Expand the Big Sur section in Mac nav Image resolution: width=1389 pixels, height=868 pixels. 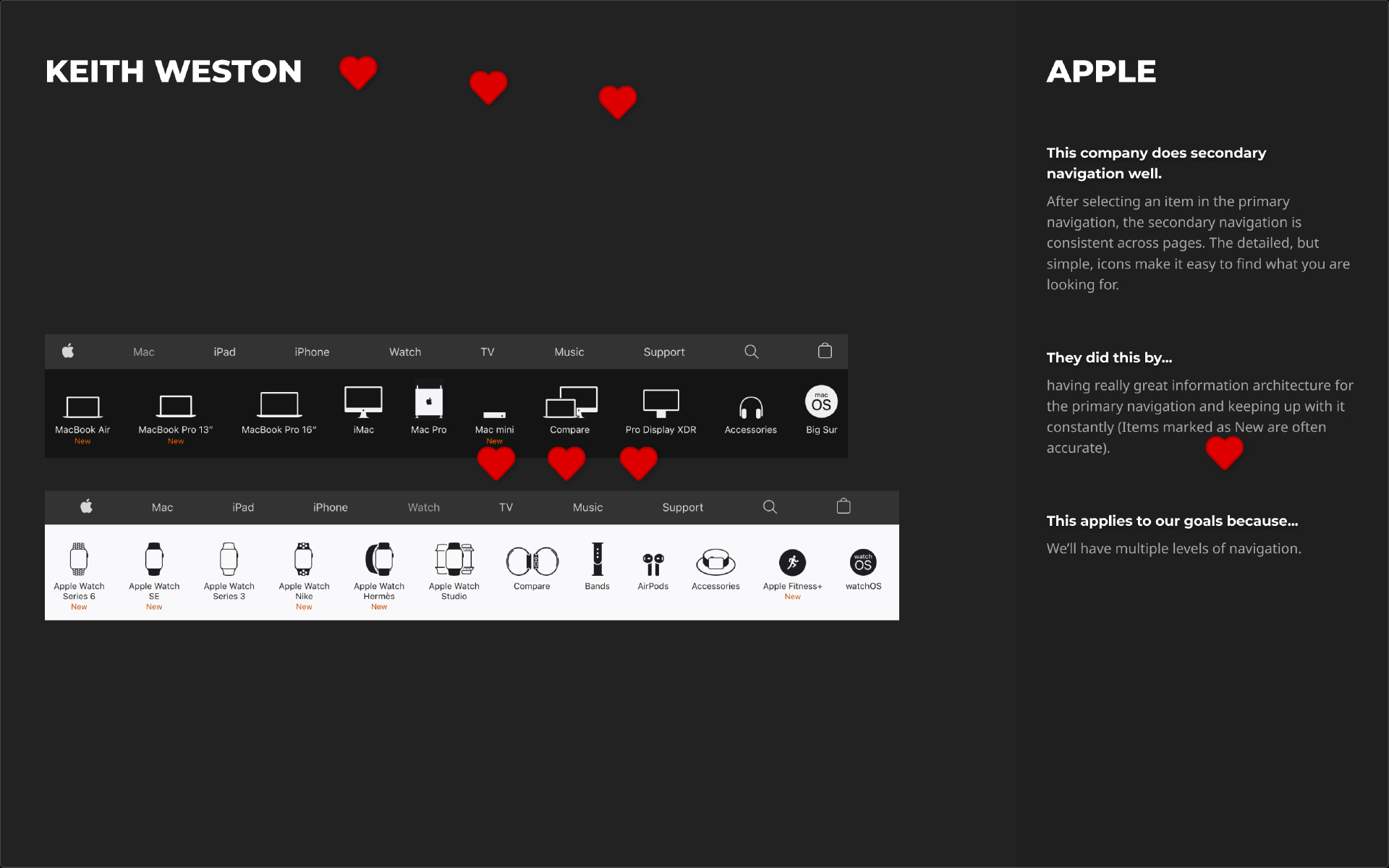(x=819, y=412)
